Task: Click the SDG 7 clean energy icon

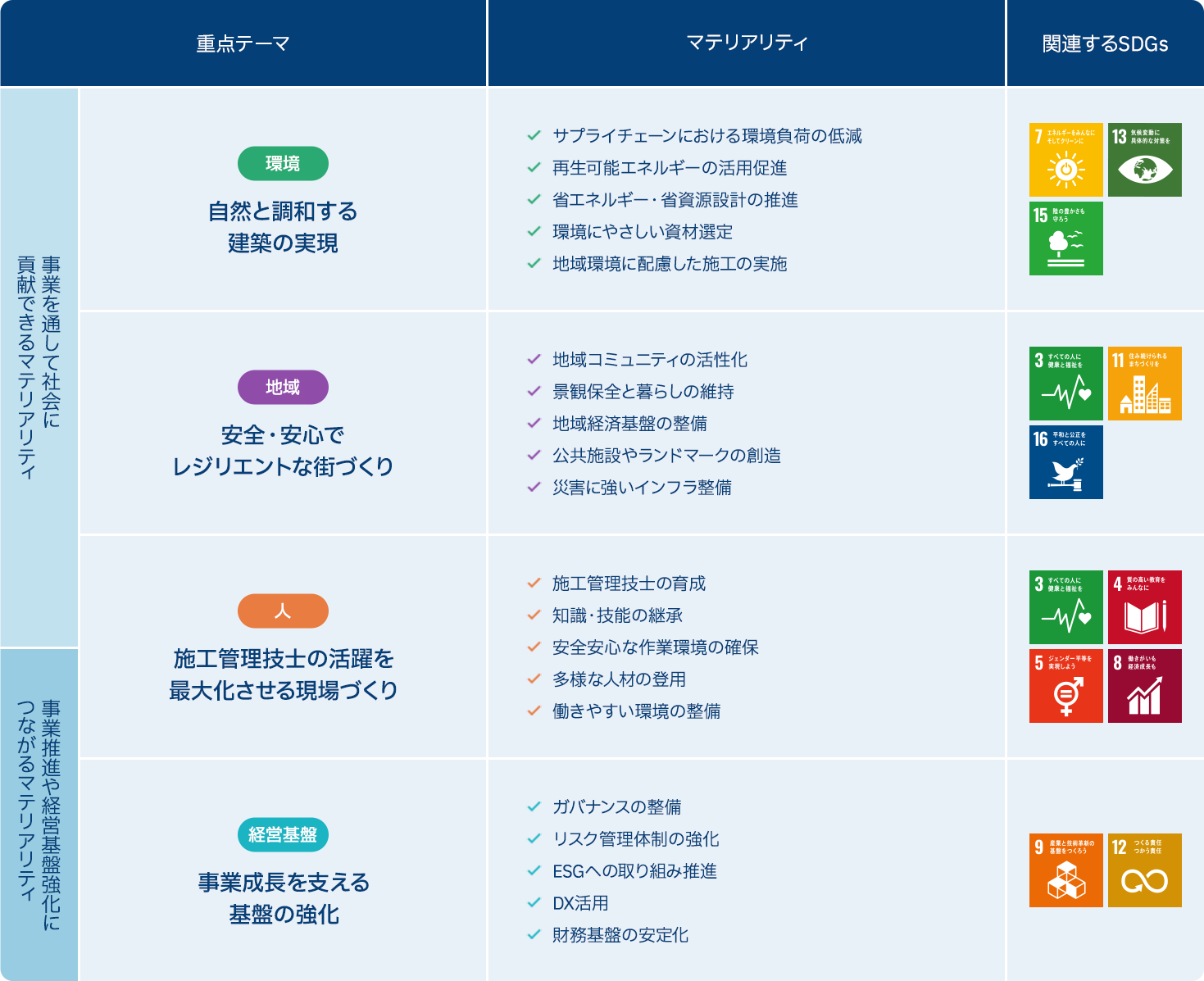Action: [1065, 160]
